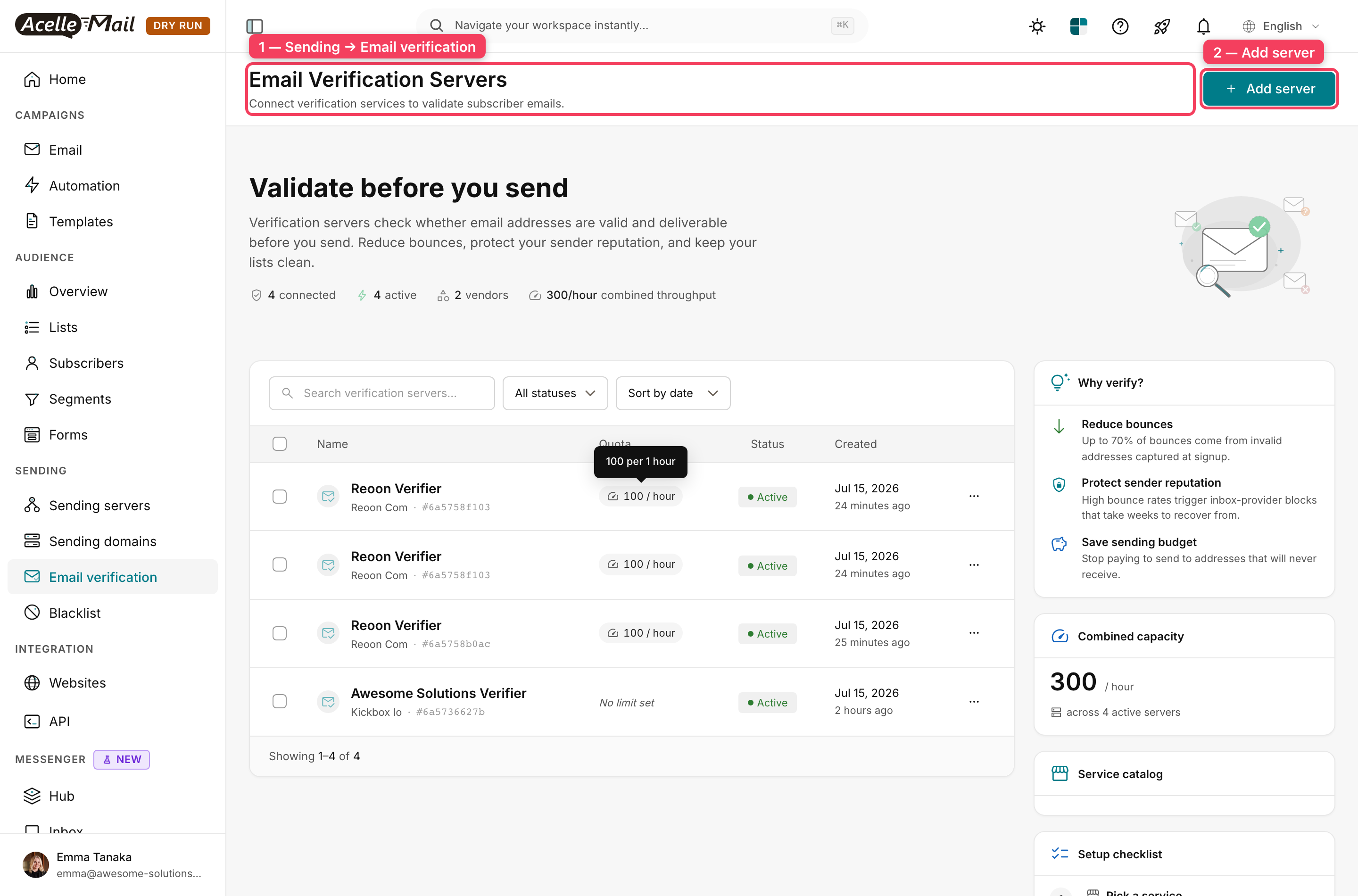The width and height of the screenshot is (1358, 896).
Task: Click the Created column header
Action: coord(855,444)
